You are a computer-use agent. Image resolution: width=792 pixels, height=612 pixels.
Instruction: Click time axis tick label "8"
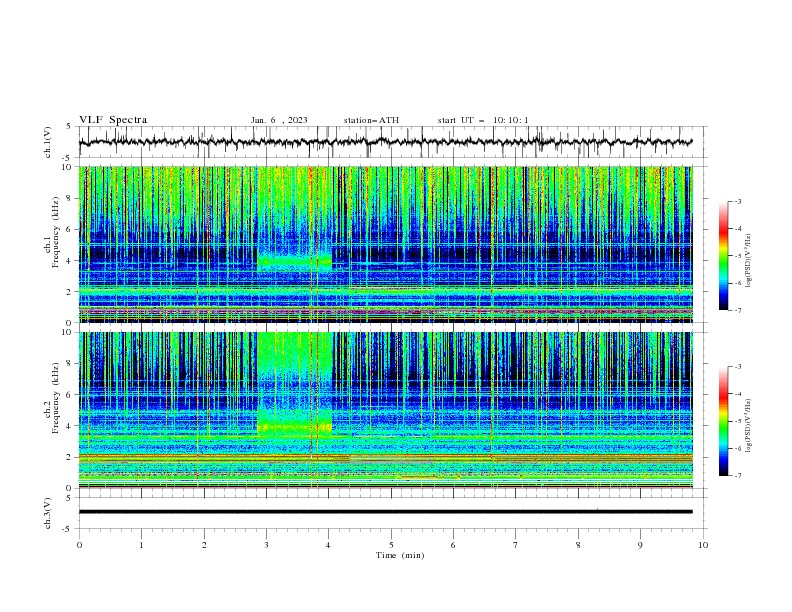578,545
